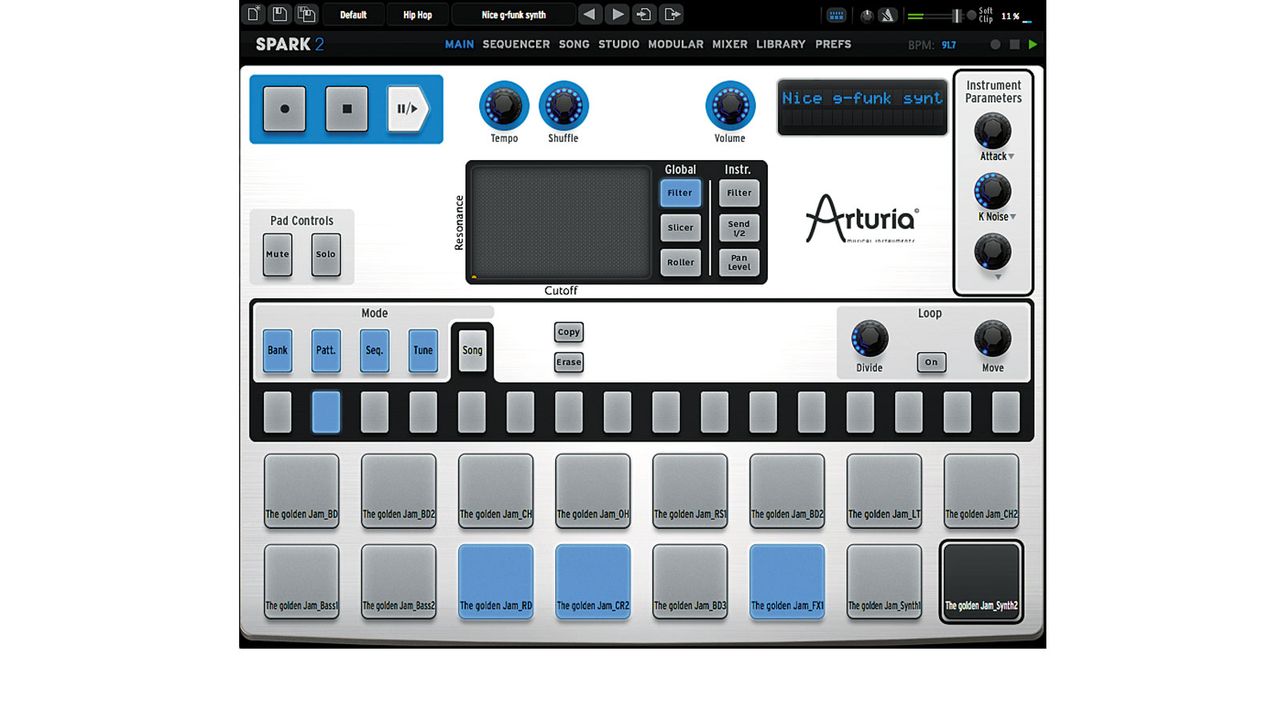Image resolution: width=1280 pixels, height=720 pixels.
Task: Click the Volume knob
Action: pyautogui.click(x=730, y=105)
